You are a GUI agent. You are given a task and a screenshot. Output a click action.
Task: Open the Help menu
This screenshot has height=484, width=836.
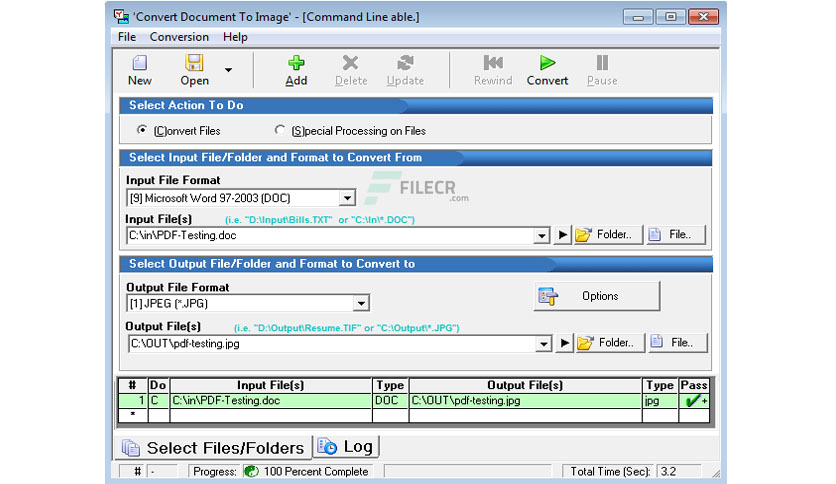(x=235, y=37)
